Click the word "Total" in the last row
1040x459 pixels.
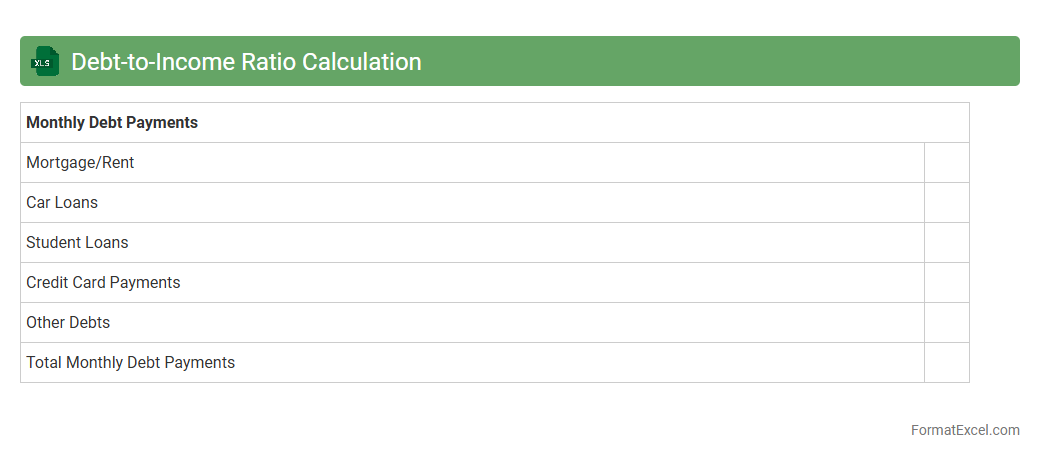pos(44,363)
